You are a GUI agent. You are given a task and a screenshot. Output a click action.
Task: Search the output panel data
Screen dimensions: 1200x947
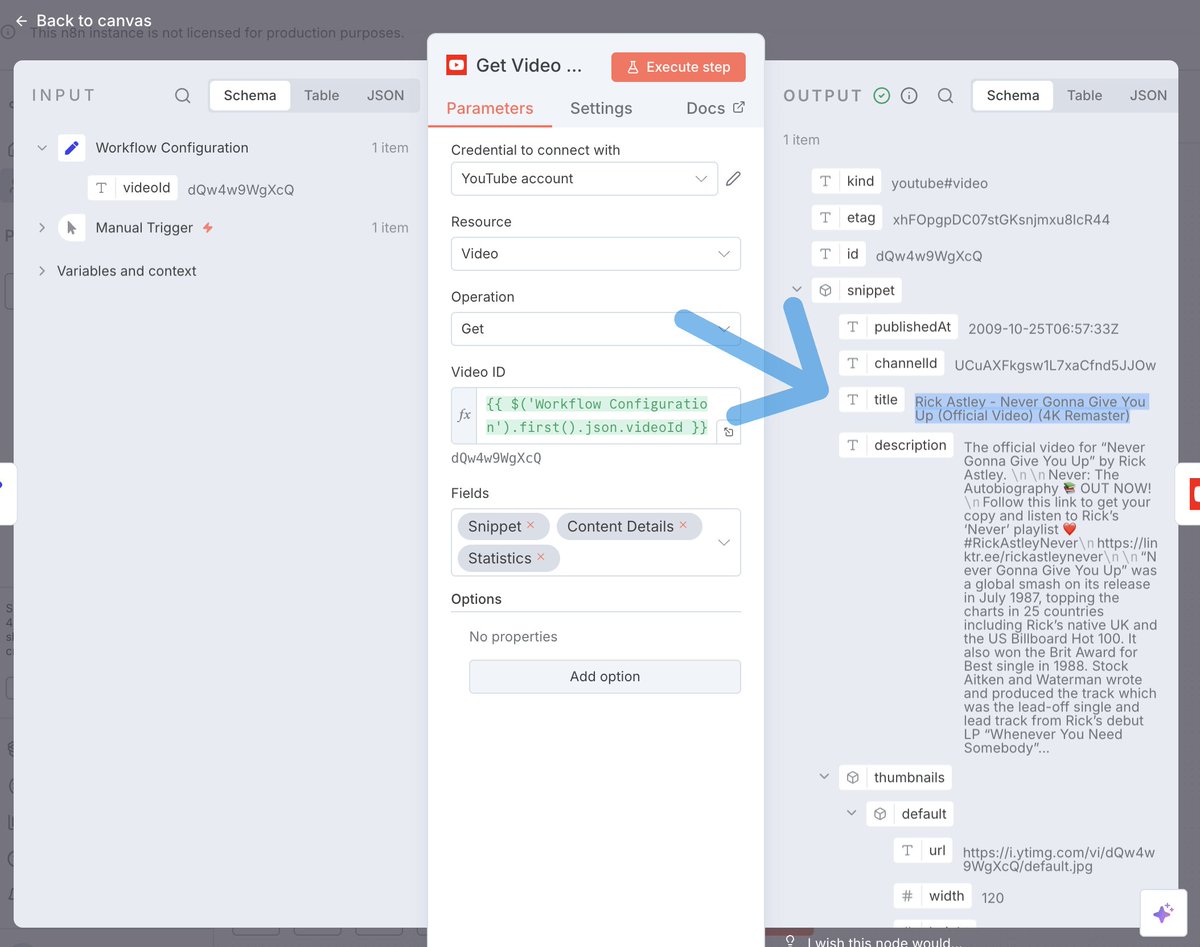(x=945, y=96)
